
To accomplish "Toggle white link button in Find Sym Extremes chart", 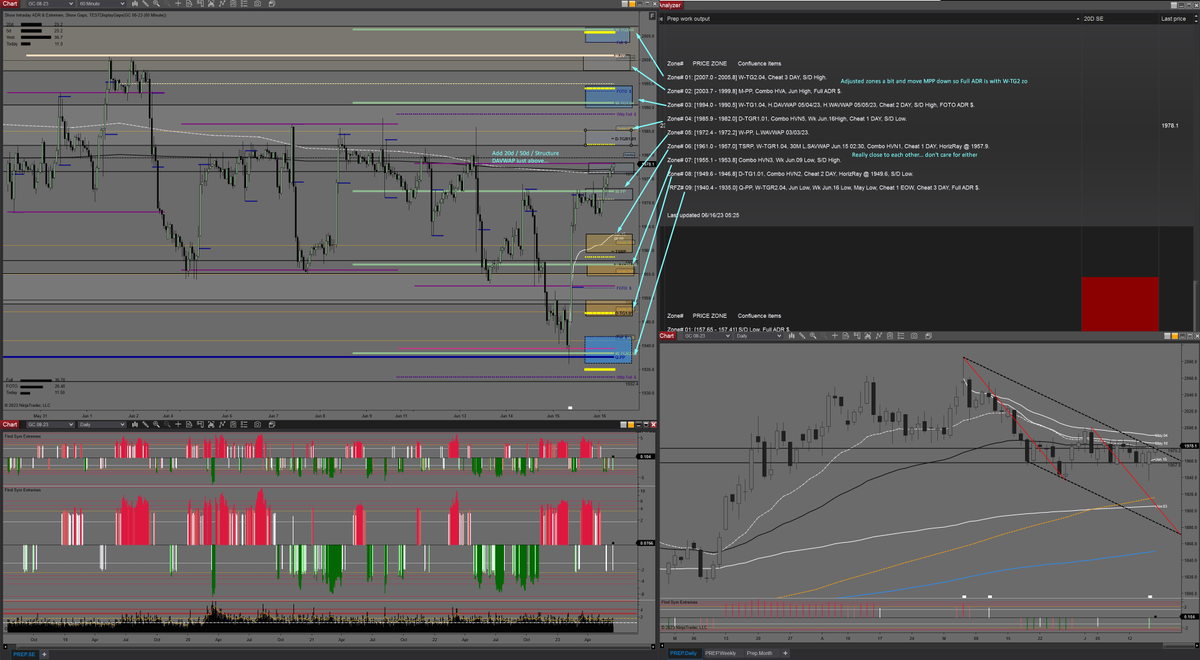I will [624, 425].
